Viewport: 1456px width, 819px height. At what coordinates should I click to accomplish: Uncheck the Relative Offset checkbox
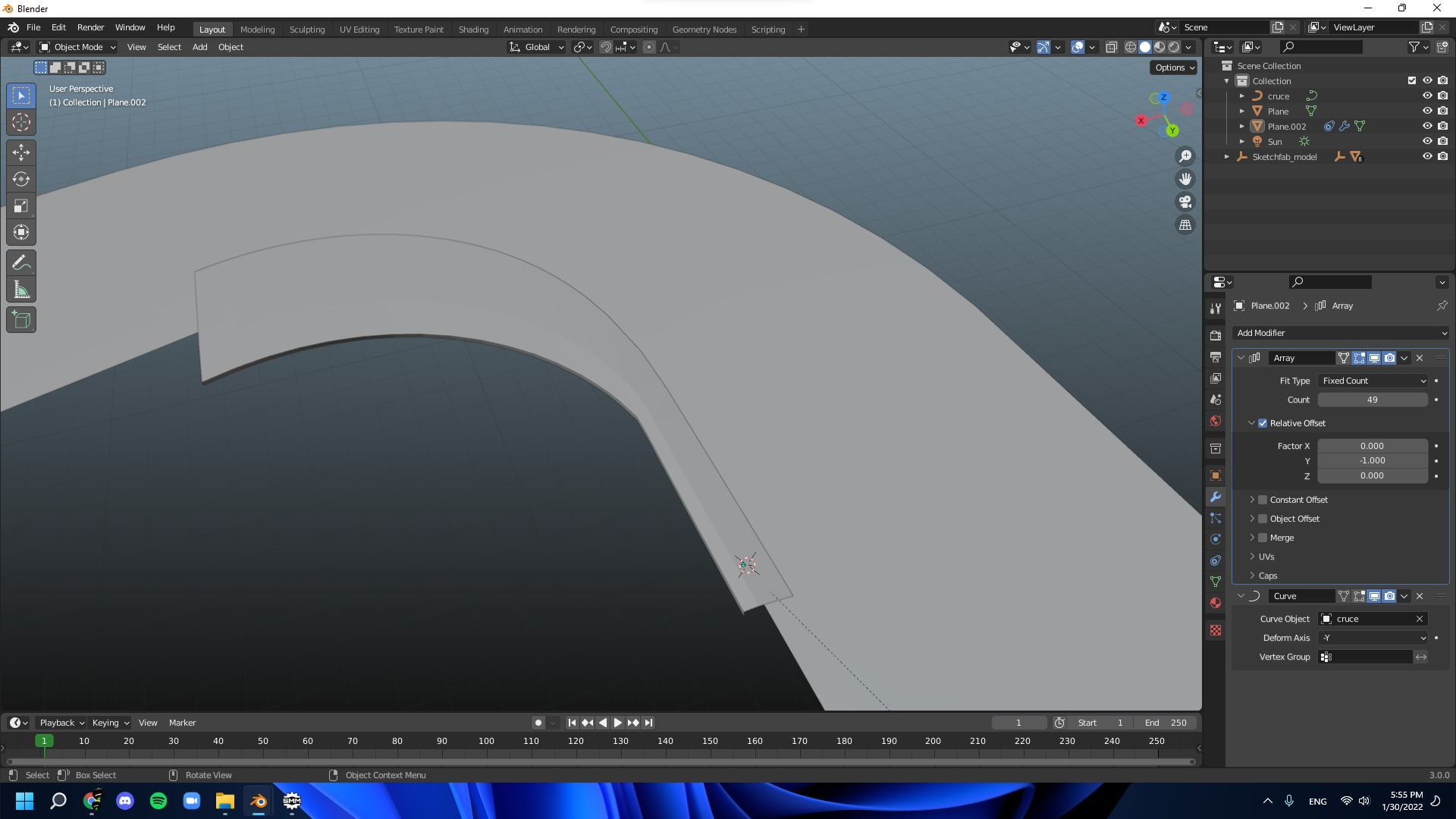pyautogui.click(x=1263, y=423)
